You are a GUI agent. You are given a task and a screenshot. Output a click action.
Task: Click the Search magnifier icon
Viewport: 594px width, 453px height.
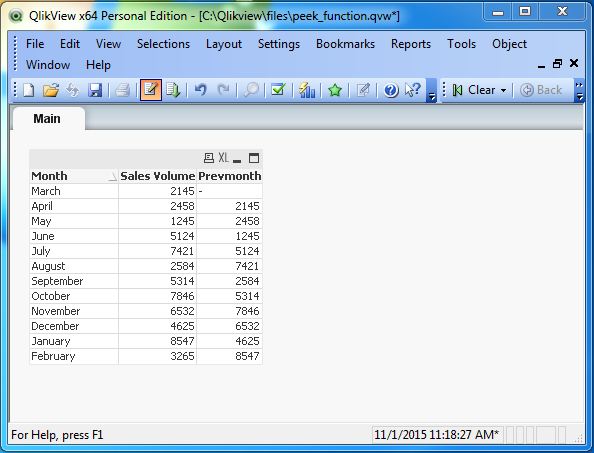251,90
